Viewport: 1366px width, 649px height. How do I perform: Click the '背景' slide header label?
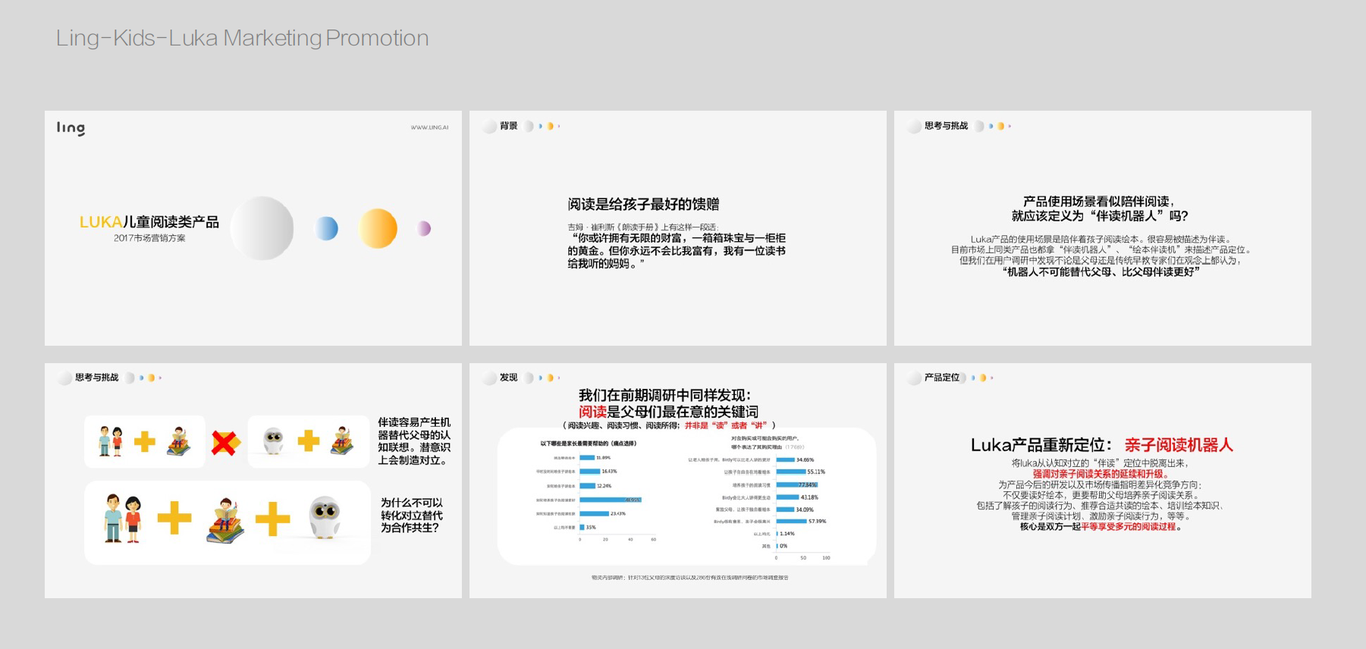pos(509,126)
